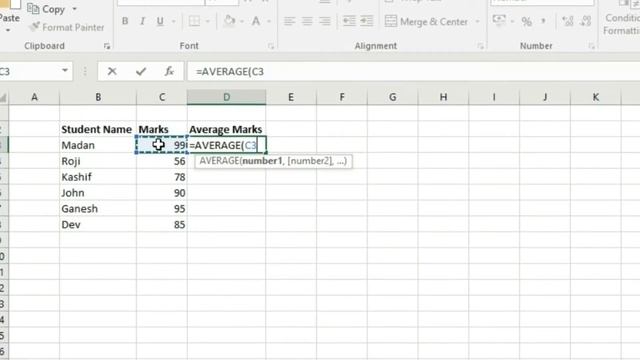Click the Select All corner triangle
Image resolution: width=640 pixels, height=360 pixels.
point(4,97)
